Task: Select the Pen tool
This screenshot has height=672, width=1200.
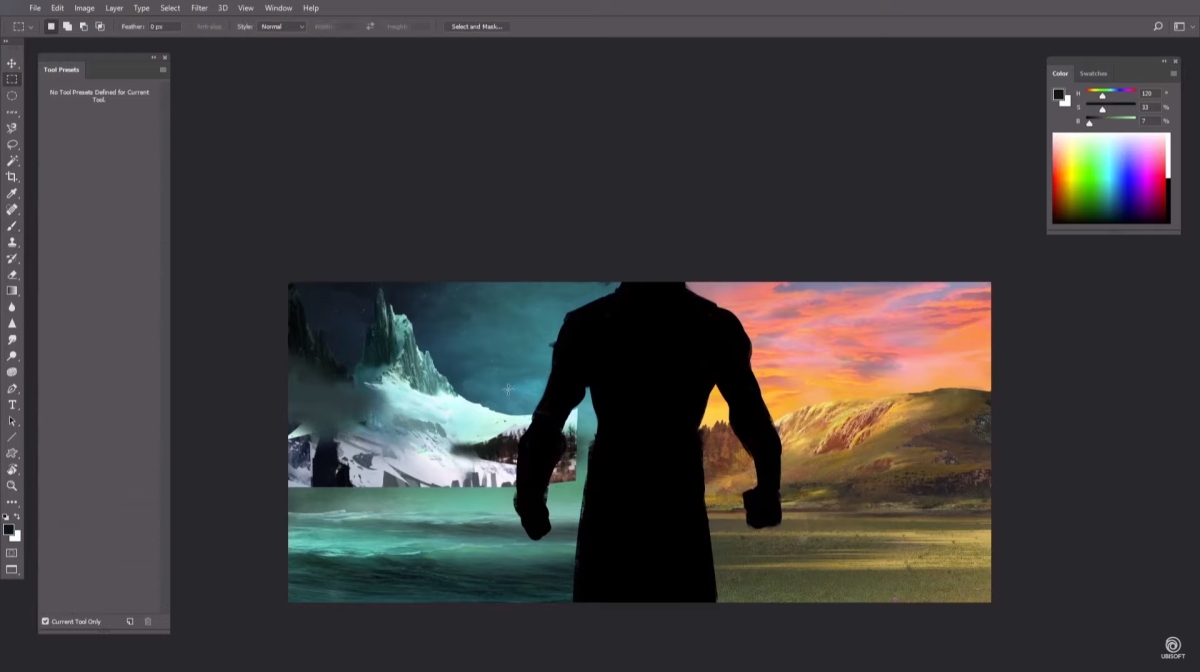Action: tap(12, 389)
